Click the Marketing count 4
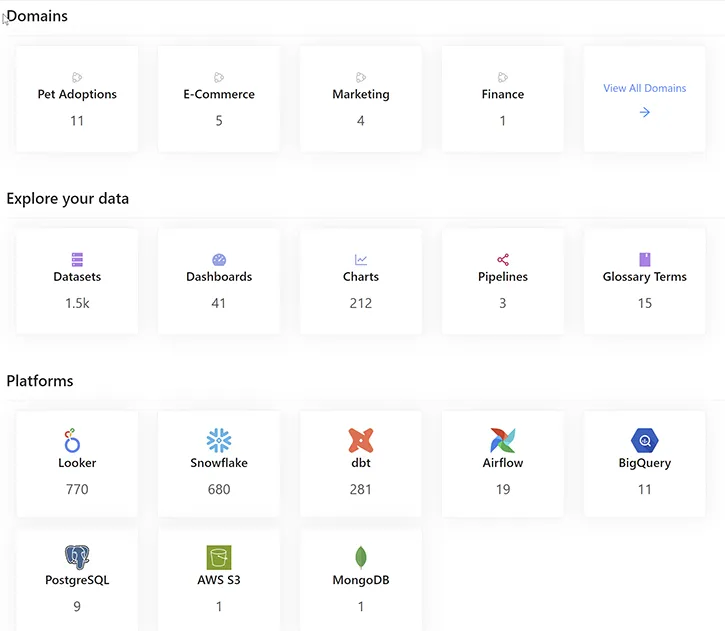This screenshot has height=631, width=725. point(361,121)
